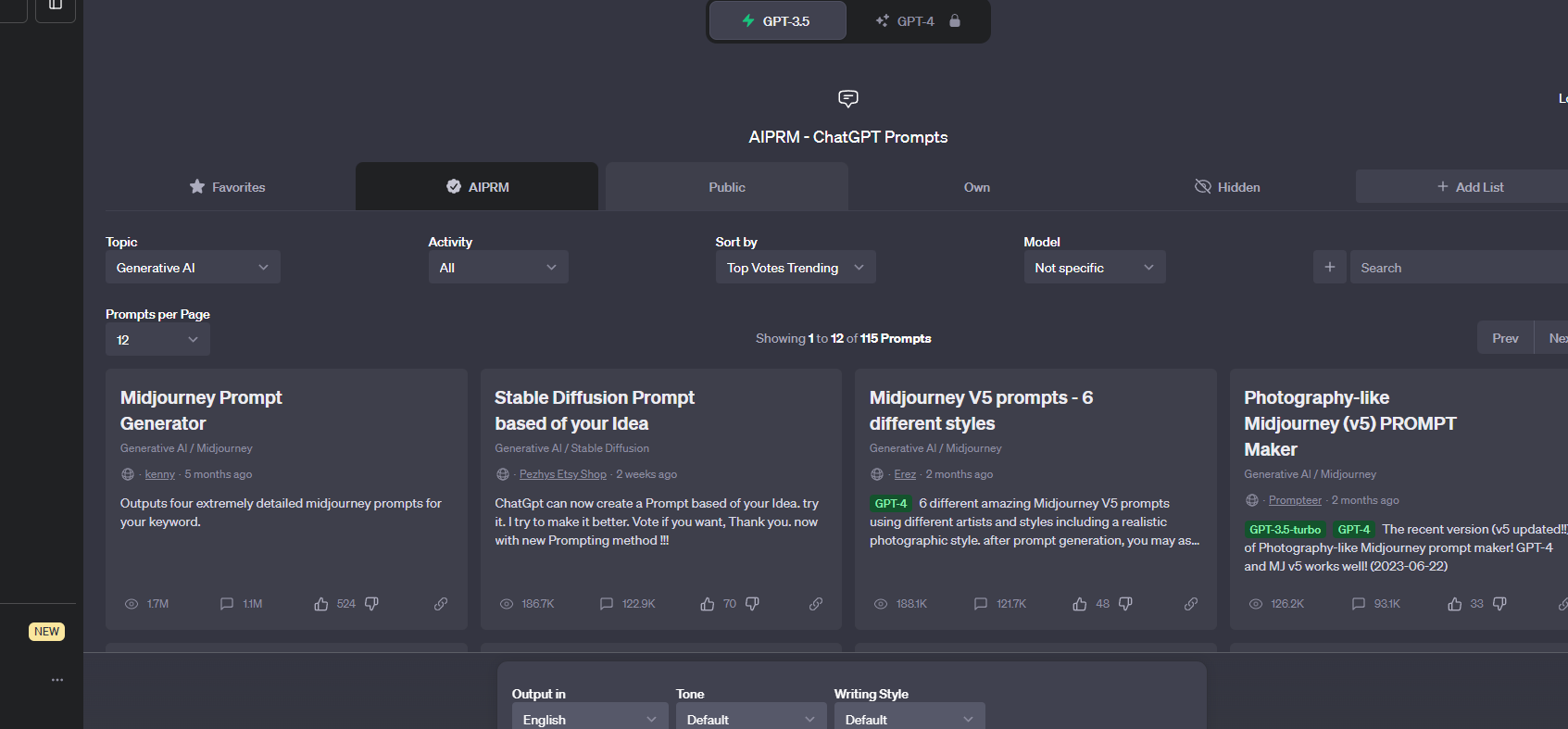
Task: Open Sort by dropdown showing Top Votes Trending
Action: tap(796, 267)
